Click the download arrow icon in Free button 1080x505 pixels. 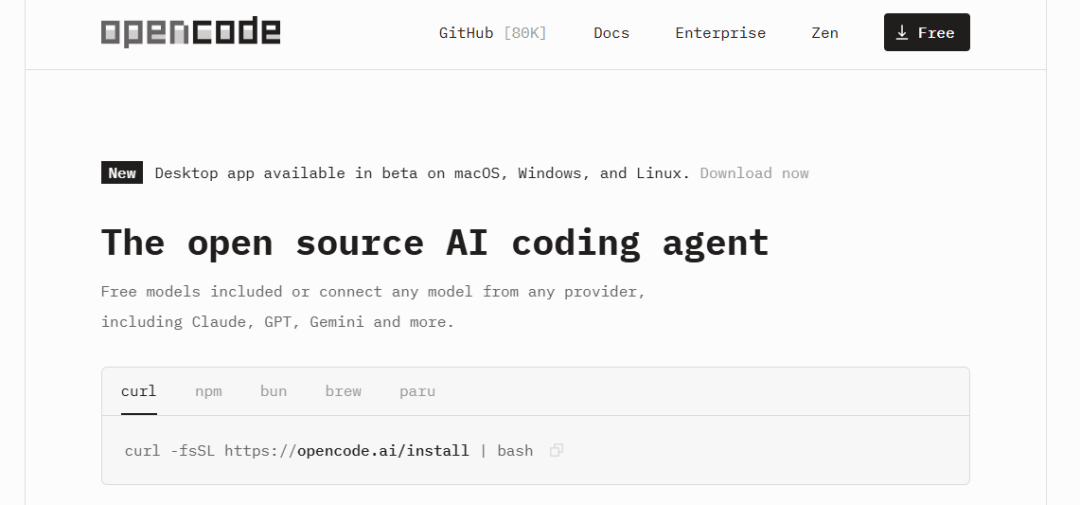pos(902,33)
